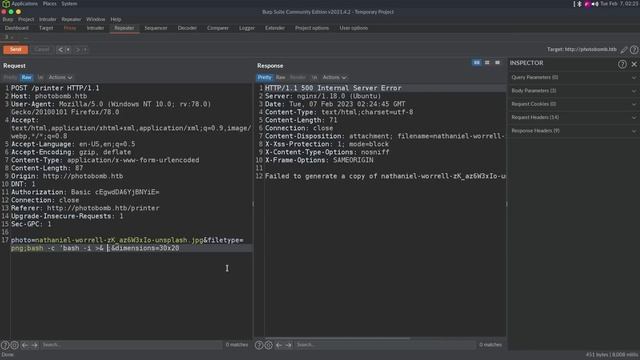The width and height of the screenshot is (640, 360).
Task: Go to previous match in request search
Action: (x=25, y=345)
